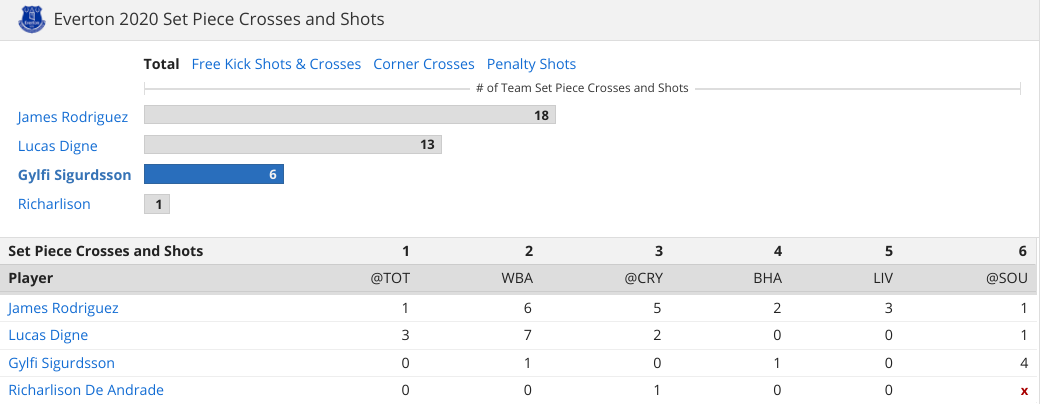Click James Rodriguez chart label link
This screenshot has height=404, width=1040.
click(x=73, y=117)
